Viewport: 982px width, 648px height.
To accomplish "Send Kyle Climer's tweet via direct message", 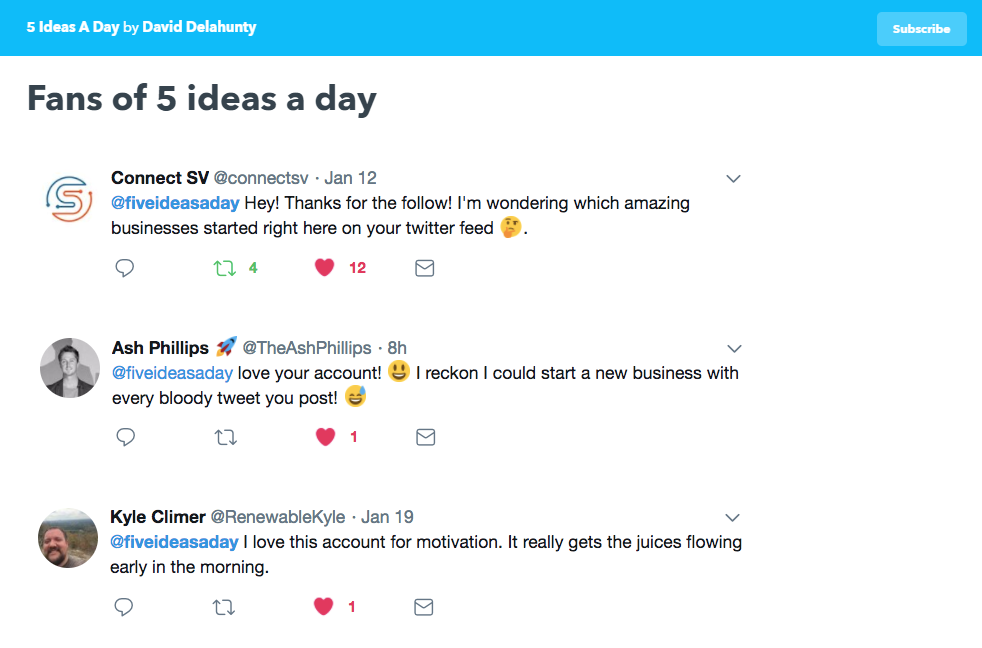I will click(x=423, y=606).
